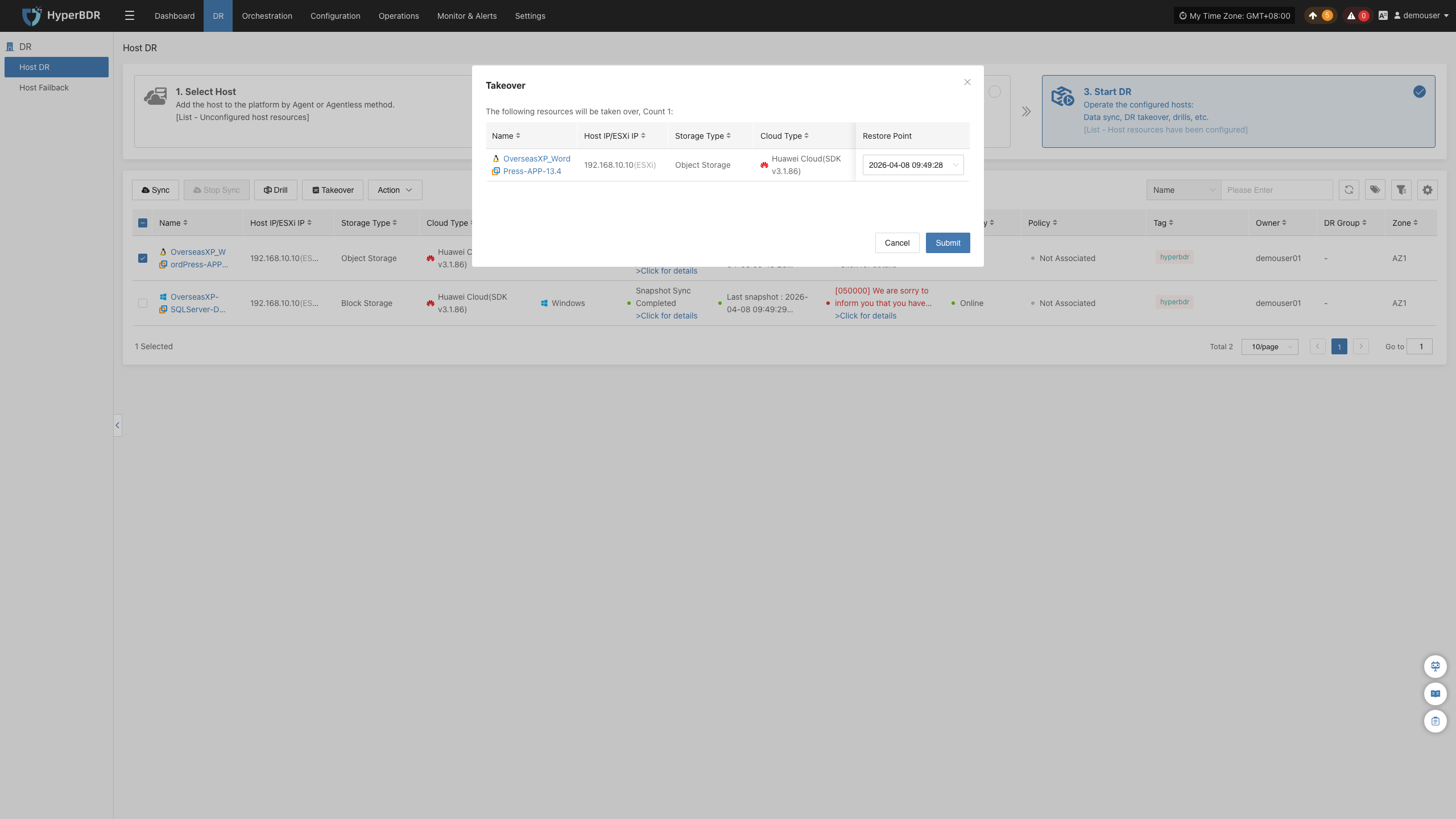This screenshot has height=819, width=1456.
Task: Switch to the Orchestration menu
Action: pos(267,16)
